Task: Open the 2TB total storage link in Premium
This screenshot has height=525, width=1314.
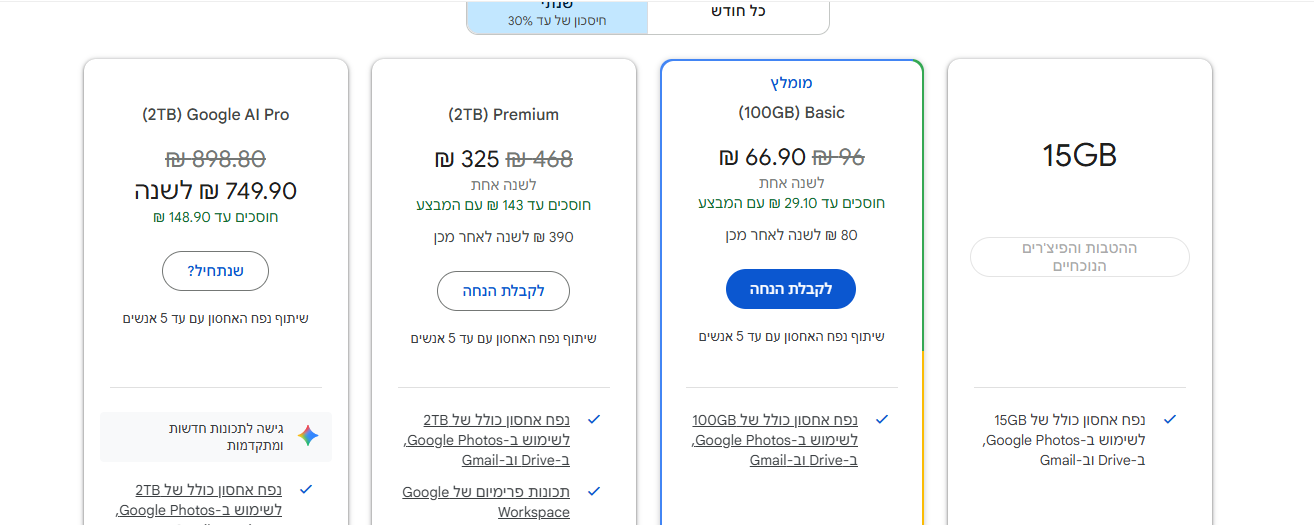Action: point(487,439)
